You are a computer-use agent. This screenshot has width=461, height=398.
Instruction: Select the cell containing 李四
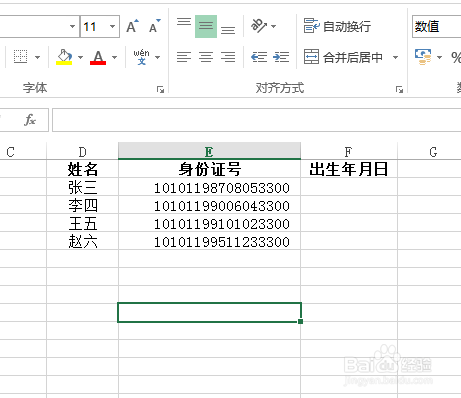click(82, 205)
